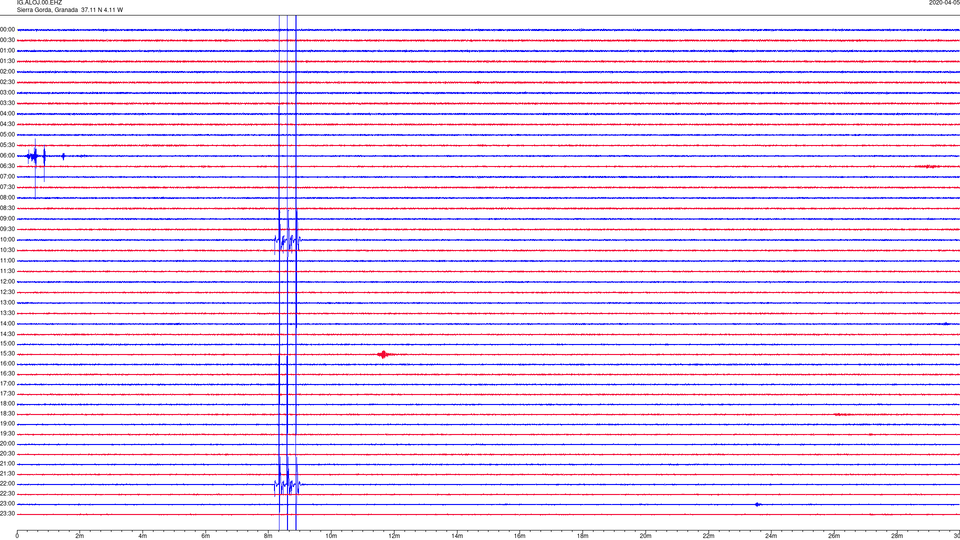The width and height of the screenshot is (960, 540).
Task: Select the 11:00 trace time label
Action: [7, 260]
